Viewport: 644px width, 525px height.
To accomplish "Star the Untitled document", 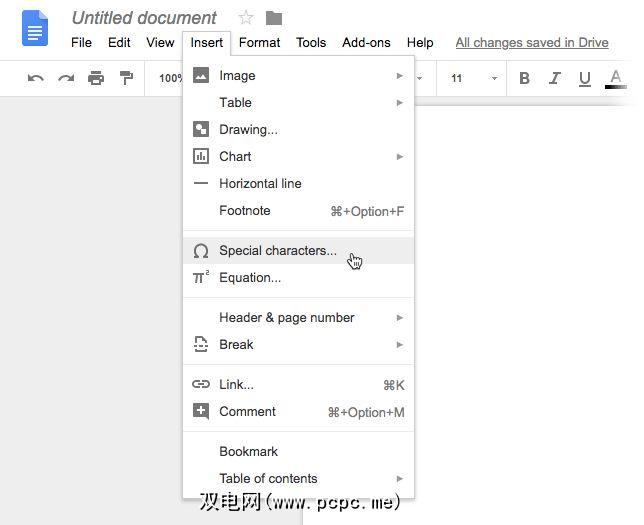I will [246, 18].
